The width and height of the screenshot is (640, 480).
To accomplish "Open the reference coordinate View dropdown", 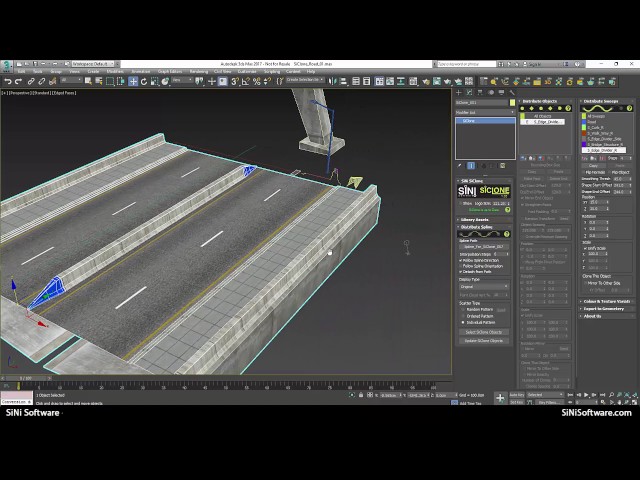I will pos(182,80).
